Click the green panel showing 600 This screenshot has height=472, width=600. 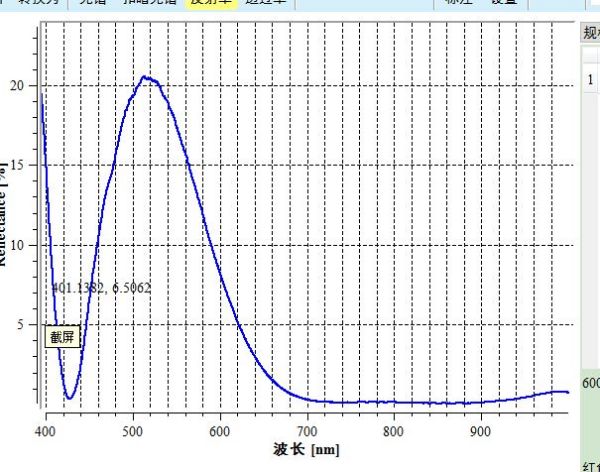pos(591,385)
